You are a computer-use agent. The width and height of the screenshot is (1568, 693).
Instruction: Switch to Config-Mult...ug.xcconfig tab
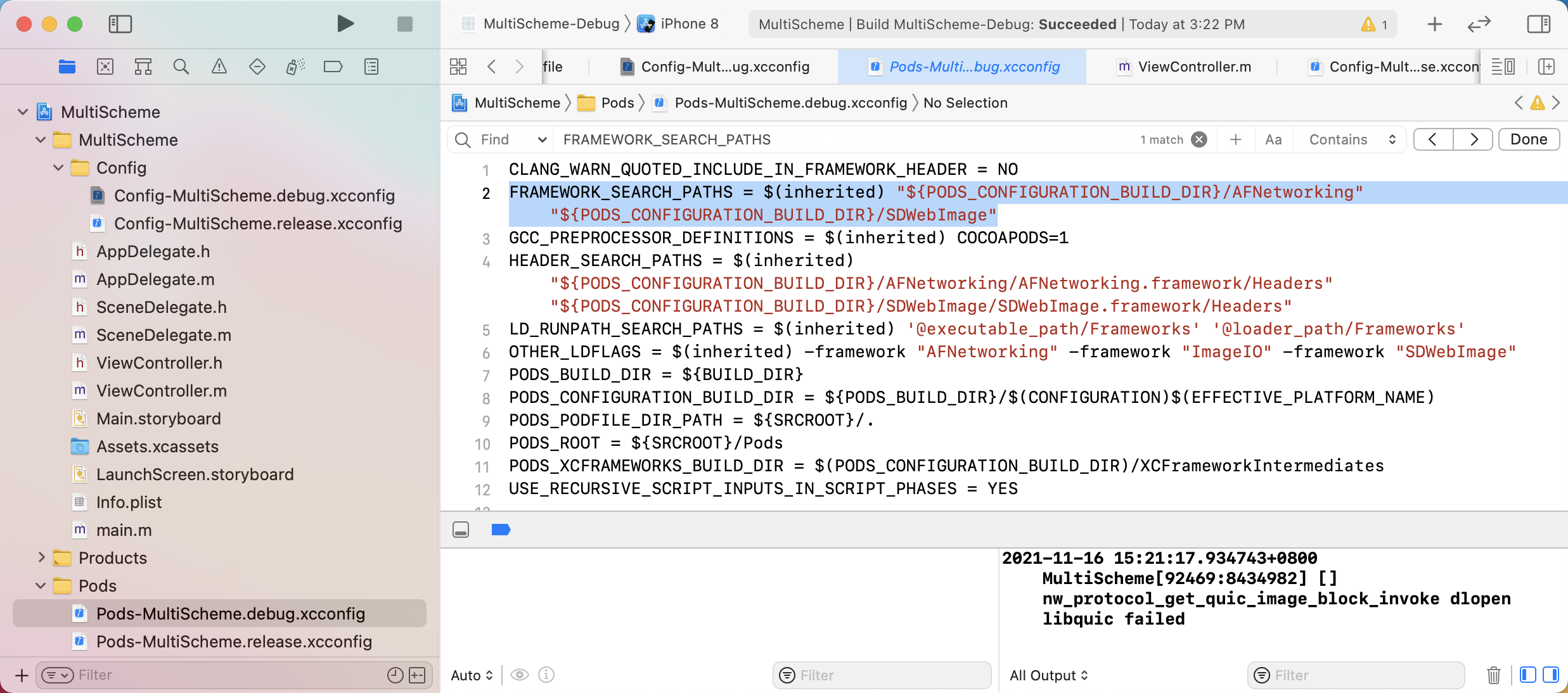tap(716, 67)
